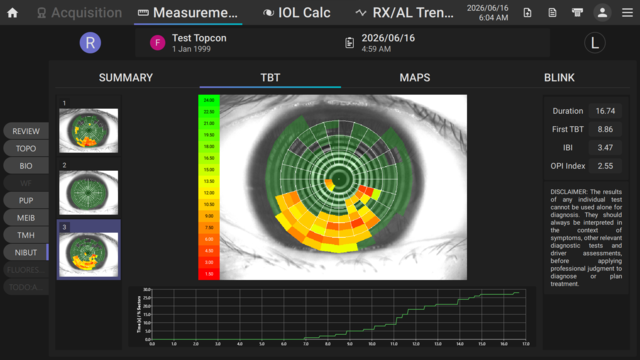Open the REVIEW side button
640x360 pixels.
pos(26,131)
